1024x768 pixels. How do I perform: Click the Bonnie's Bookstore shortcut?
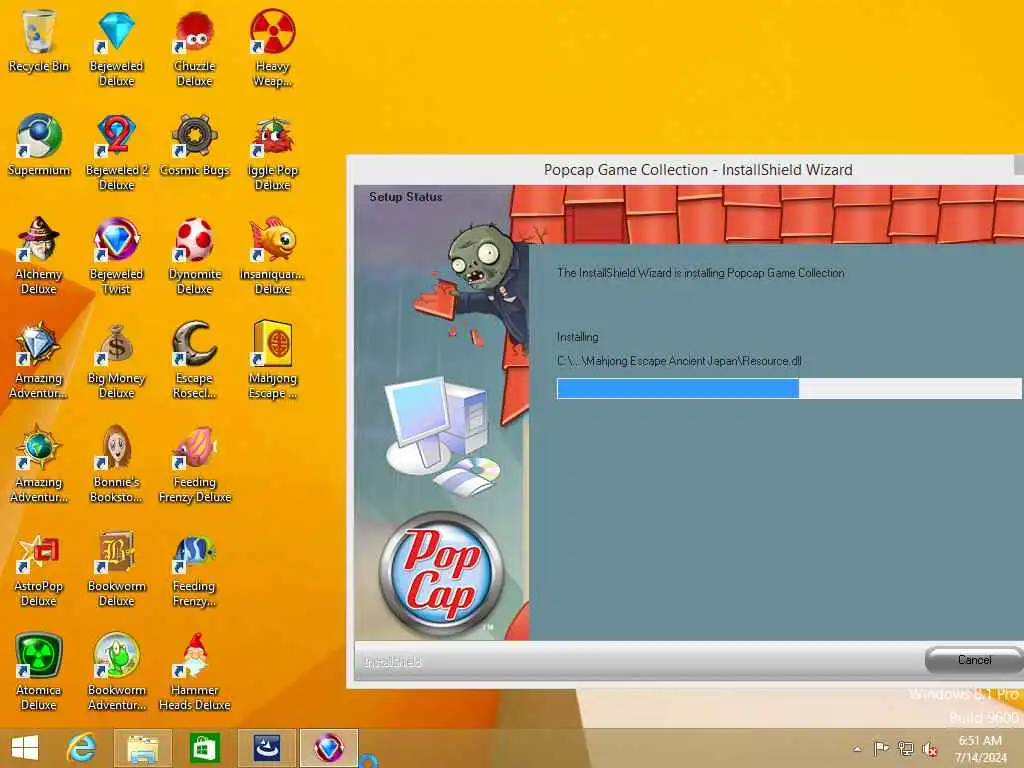(x=116, y=463)
